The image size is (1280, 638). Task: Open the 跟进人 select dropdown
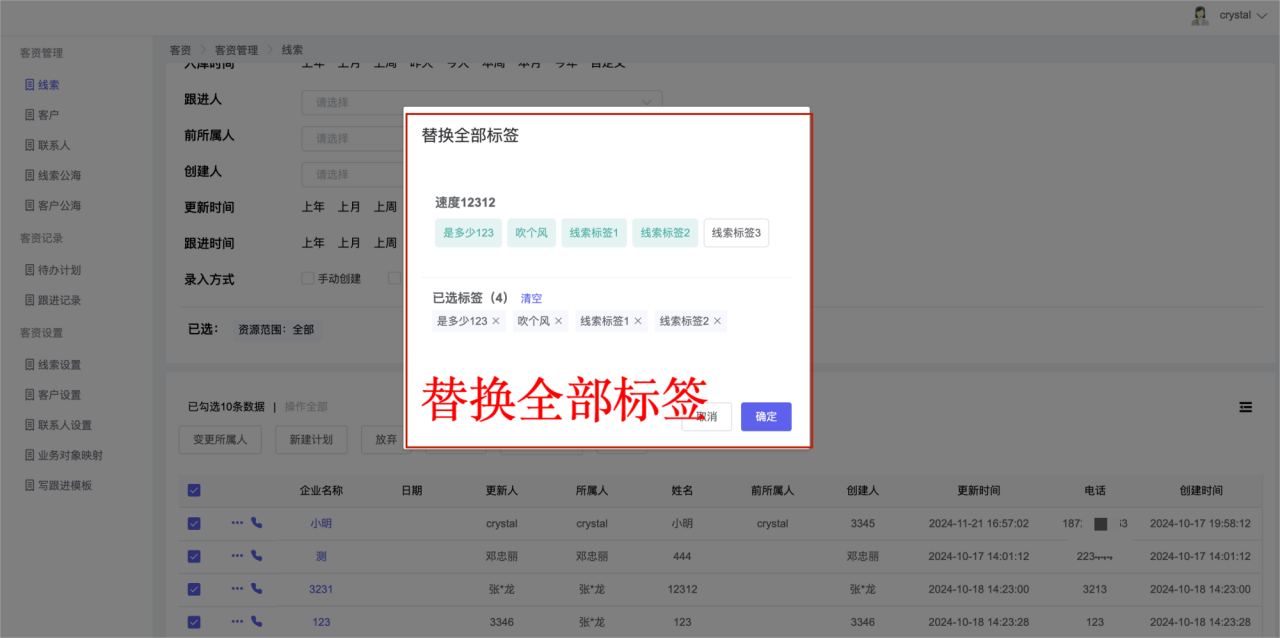tap(482, 101)
